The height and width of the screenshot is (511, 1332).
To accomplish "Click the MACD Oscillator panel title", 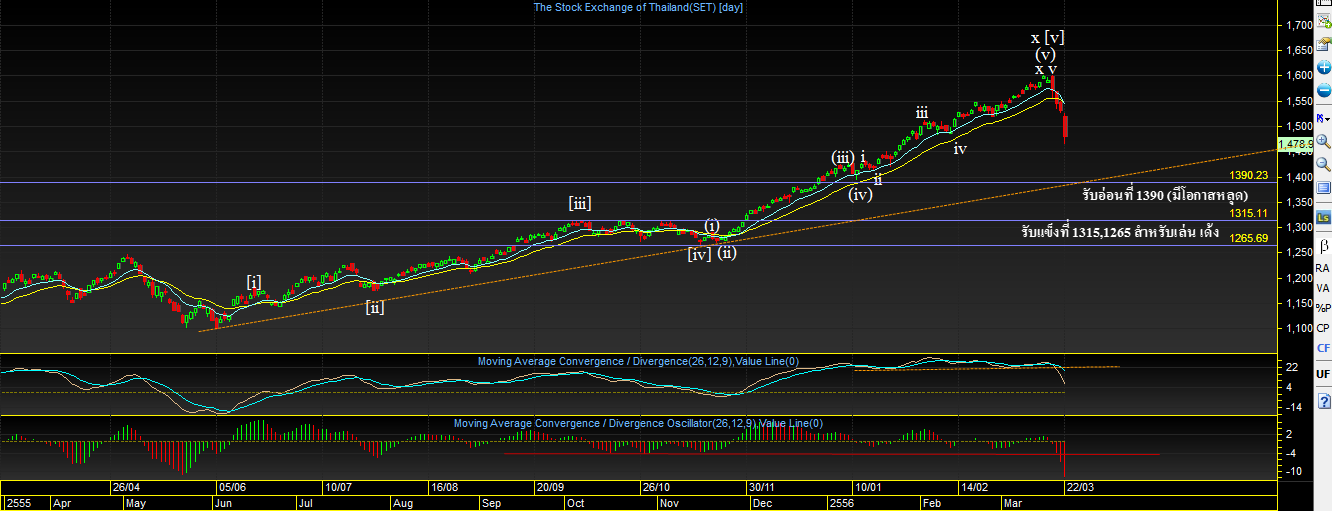I will click(638, 423).
